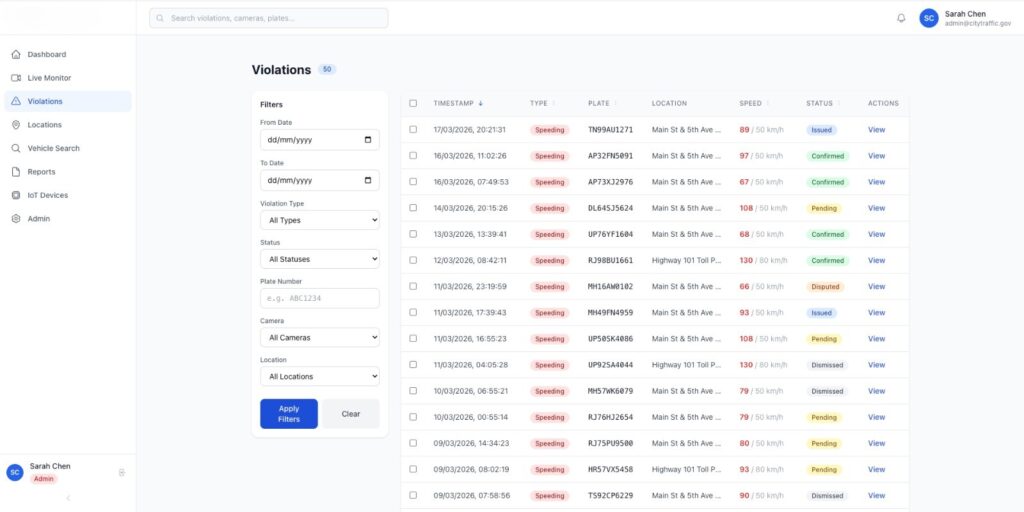Click the logout icon beside Sarah Chen
Viewport: 1024px width, 512px height.
click(x=121, y=472)
